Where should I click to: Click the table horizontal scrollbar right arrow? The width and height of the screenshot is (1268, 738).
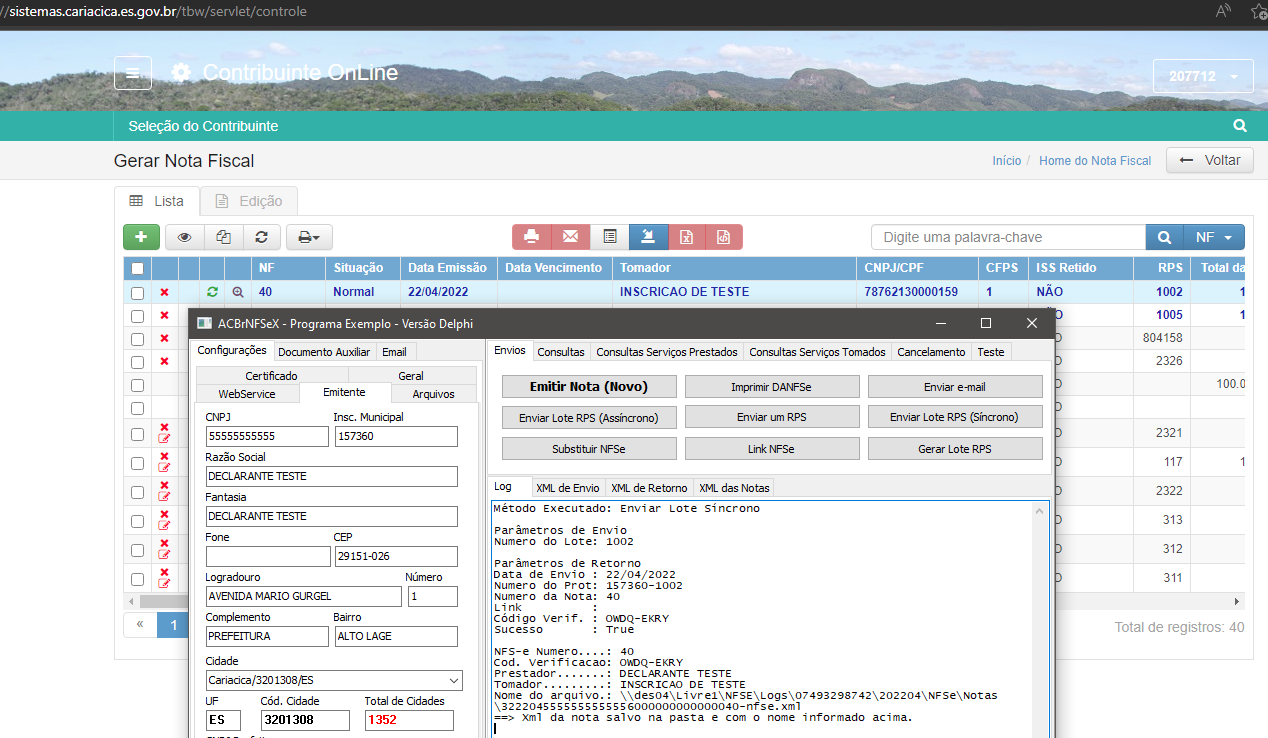coord(1238,602)
